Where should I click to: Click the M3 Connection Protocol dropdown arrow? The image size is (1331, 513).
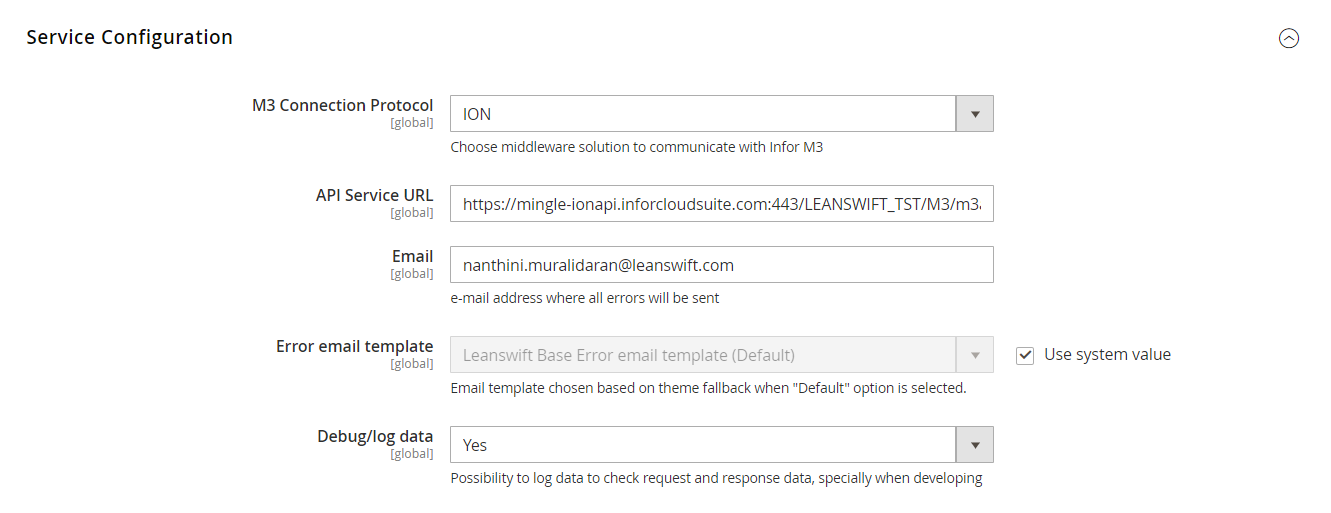[x=975, y=114]
